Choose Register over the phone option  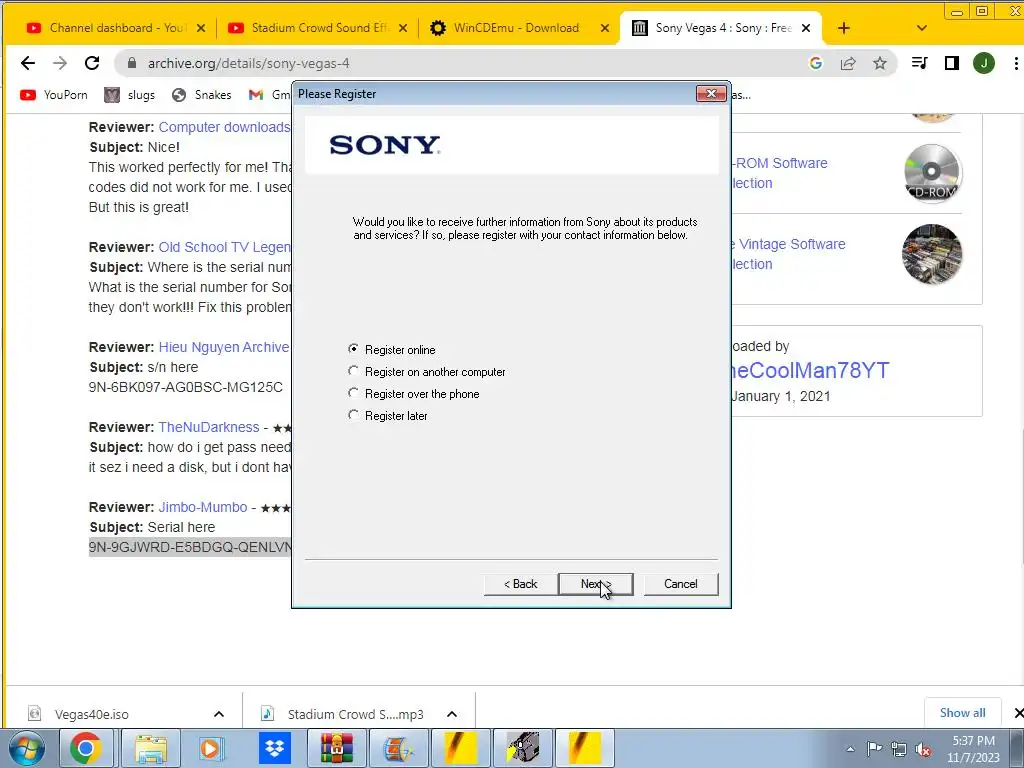[353, 394]
